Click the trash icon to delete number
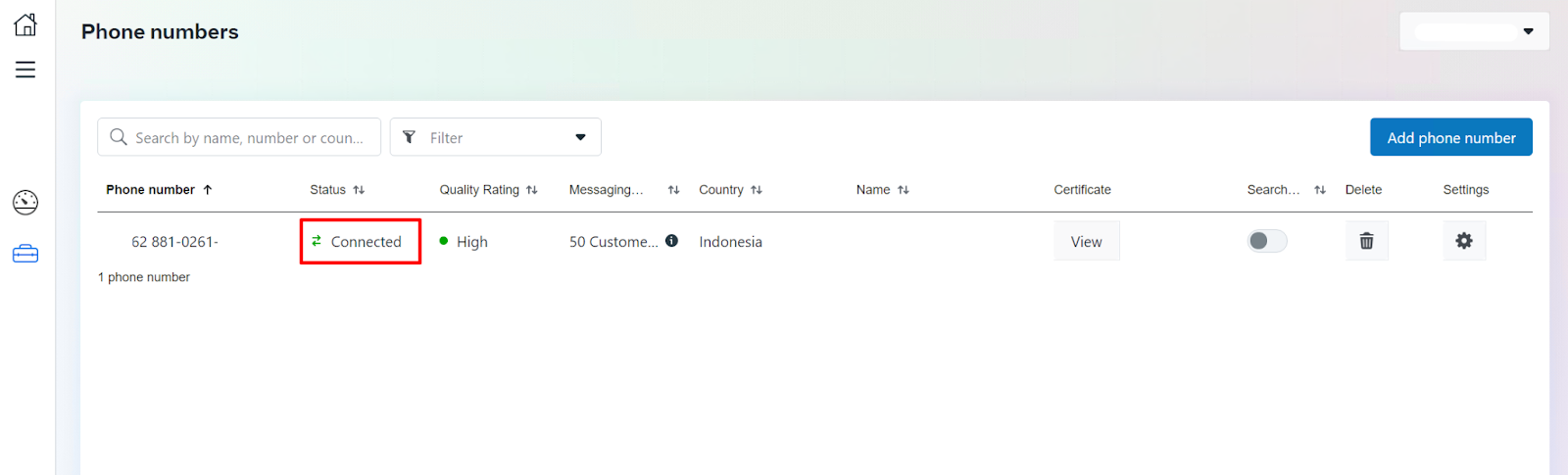This screenshot has width=1568, height=475. coord(1366,241)
